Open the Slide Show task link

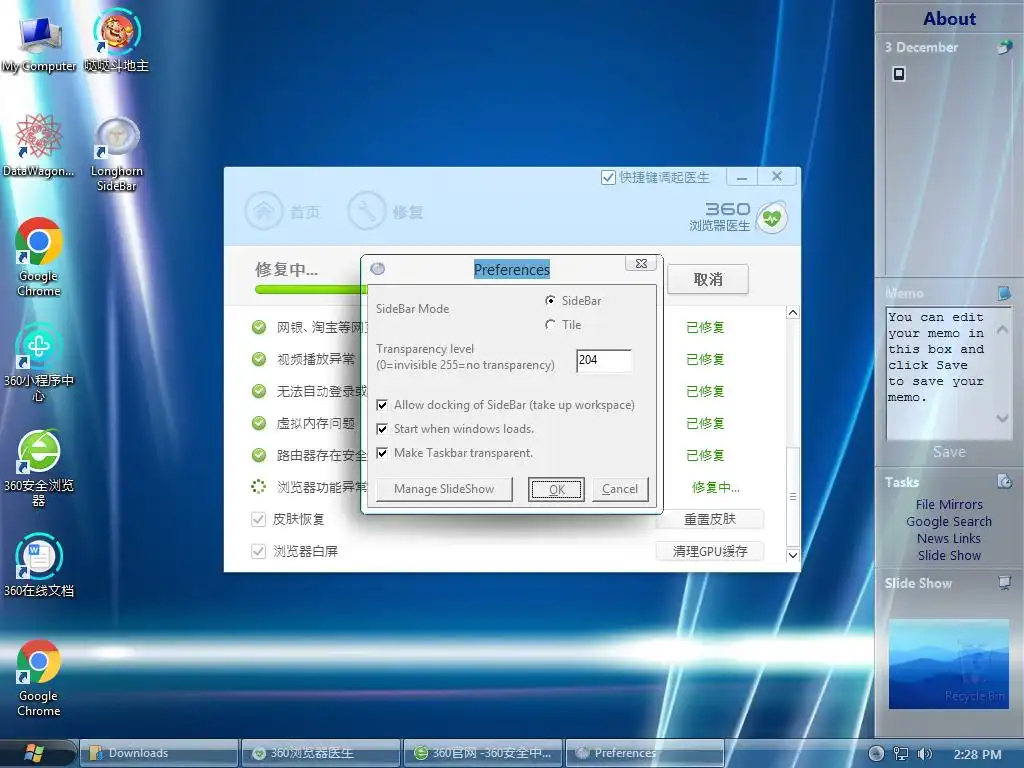click(949, 555)
